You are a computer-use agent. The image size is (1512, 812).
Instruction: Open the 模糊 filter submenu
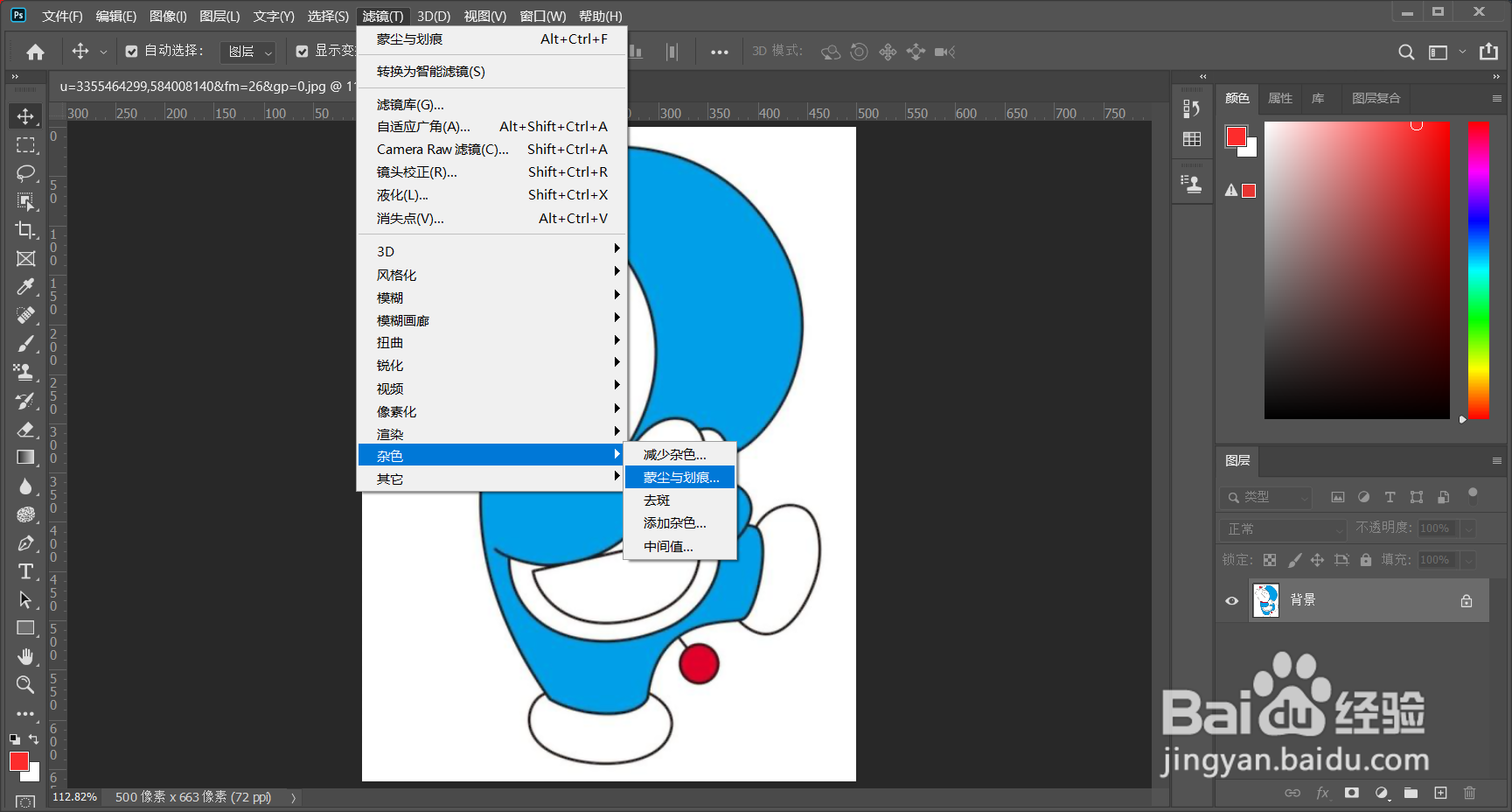pyautogui.click(x=492, y=297)
